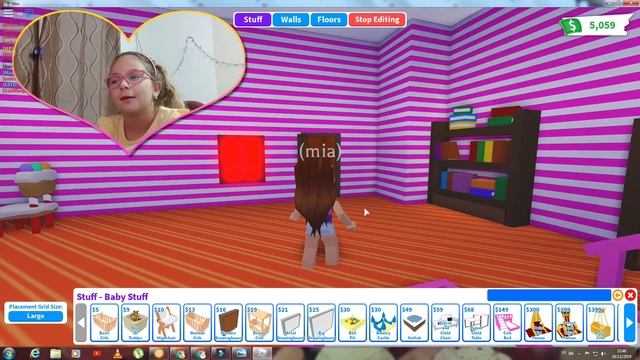Screen dimensions: 640x360
Task: Go back with the orange back arrow
Action: click(618, 295)
